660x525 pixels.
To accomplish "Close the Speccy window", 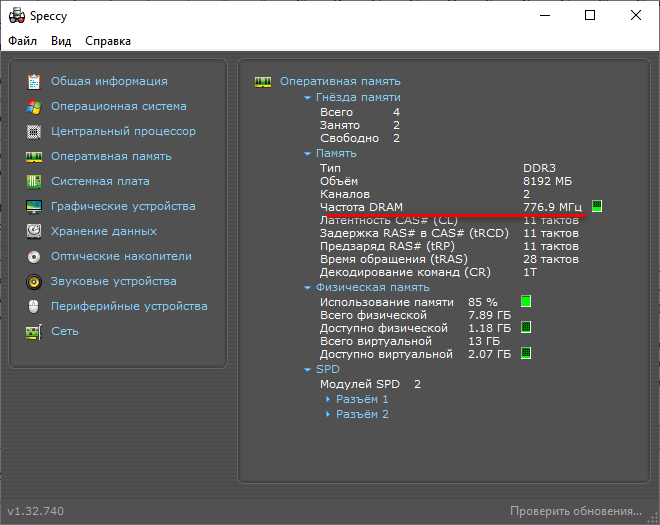I will [636, 16].
